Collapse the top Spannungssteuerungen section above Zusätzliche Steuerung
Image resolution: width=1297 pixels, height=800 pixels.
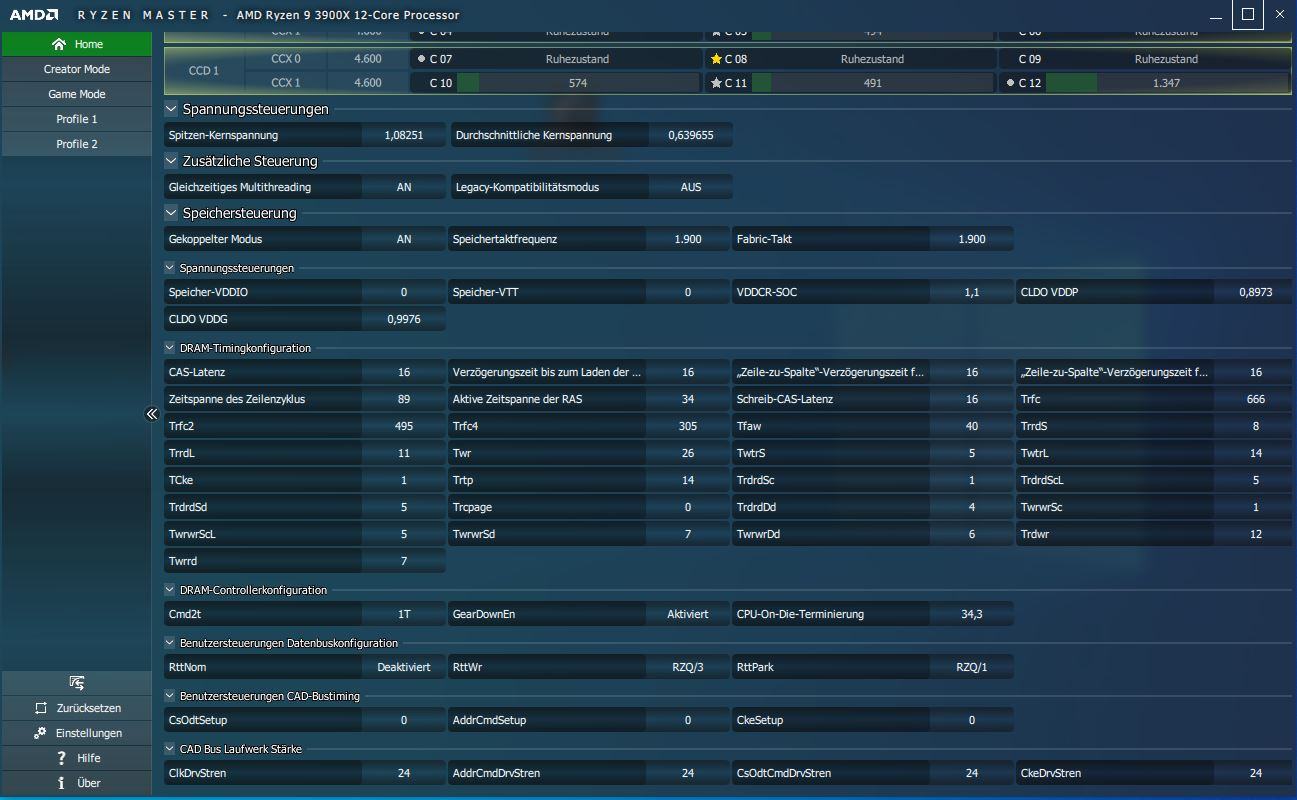[x=171, y=109]
